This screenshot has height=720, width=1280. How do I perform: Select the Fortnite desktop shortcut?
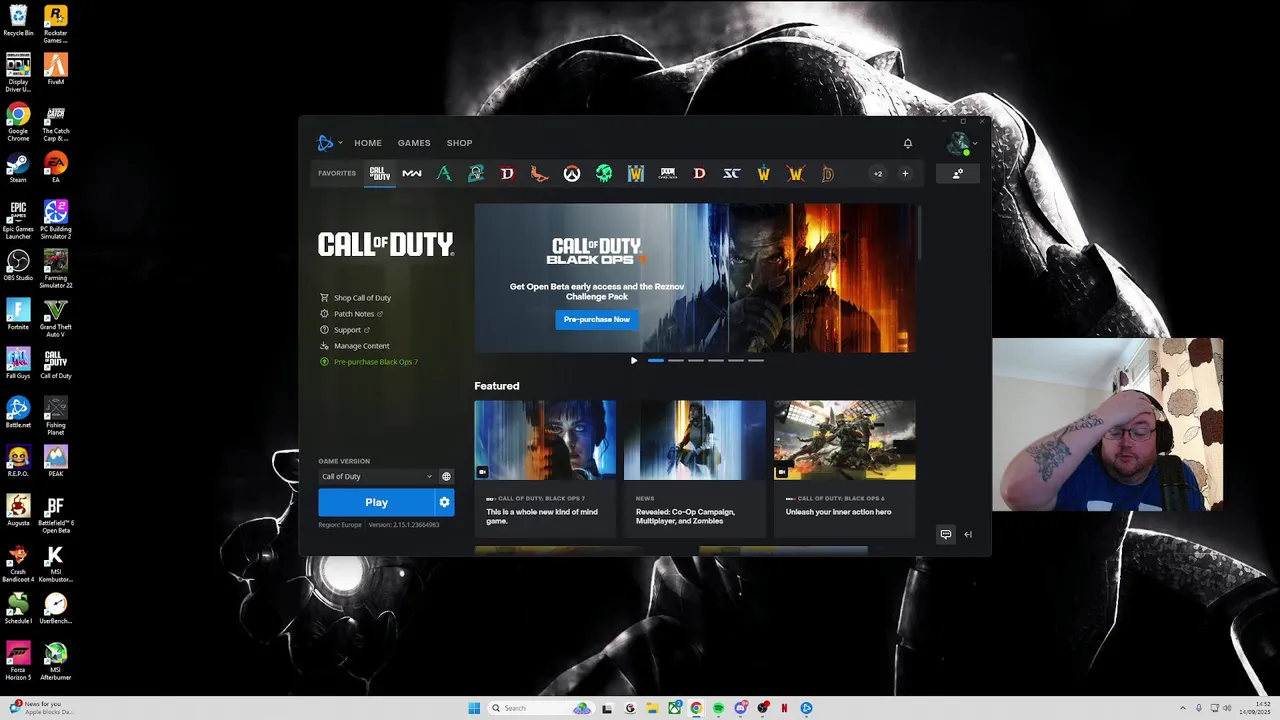[x=18, y=314]
